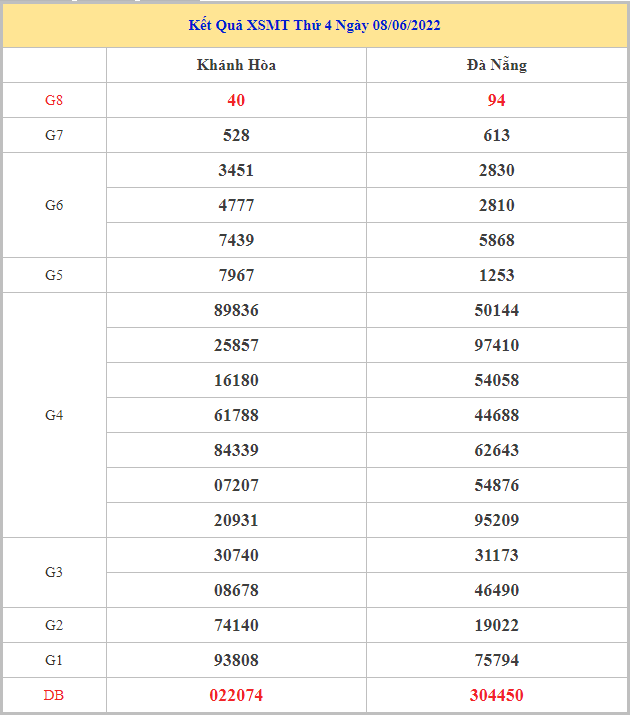Image resolution: width=630 pixels, height=718 pixels.
Task: Click the table title Kết Quả XSMT
Action: pyautogui.click(x=314, y=25)
